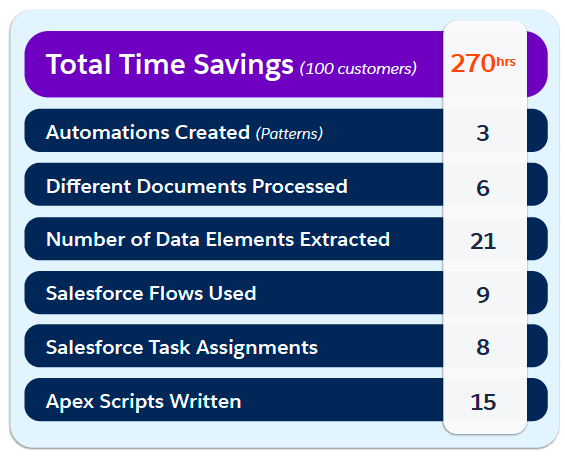Click the Apex Scripts Written row

coord(286,400)
